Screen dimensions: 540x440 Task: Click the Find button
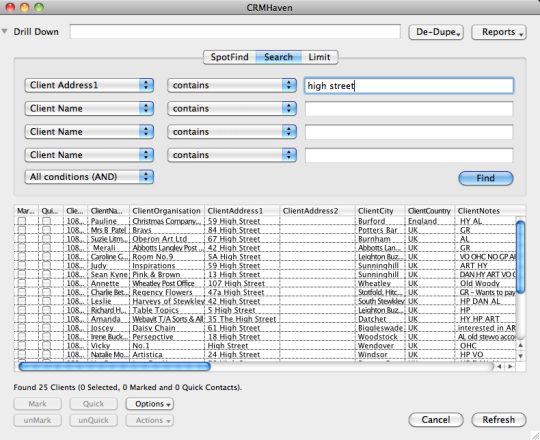click(486, 178)
